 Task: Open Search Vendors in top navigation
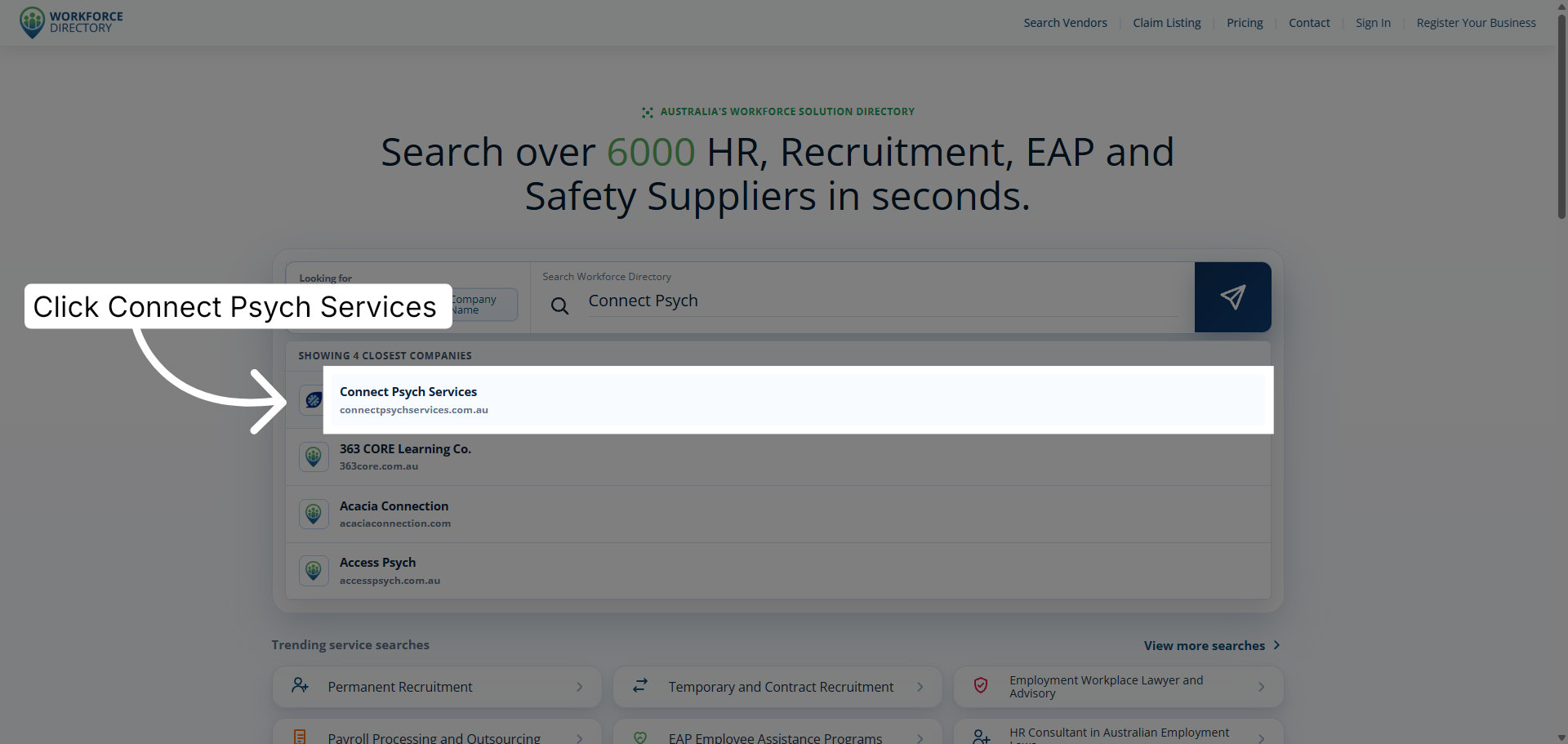(1065, 23)
